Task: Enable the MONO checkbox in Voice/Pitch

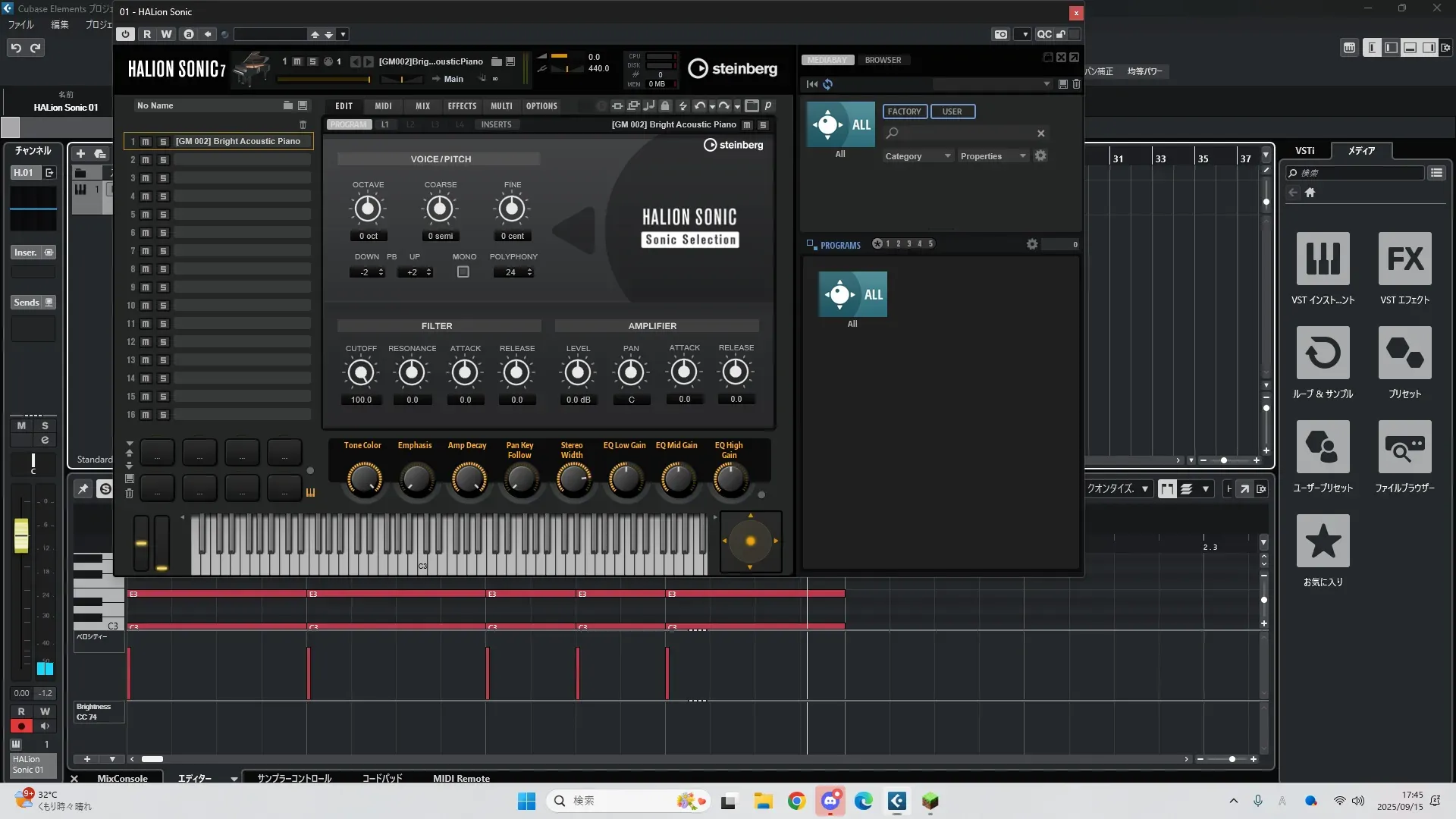Action: click(463, 272)
